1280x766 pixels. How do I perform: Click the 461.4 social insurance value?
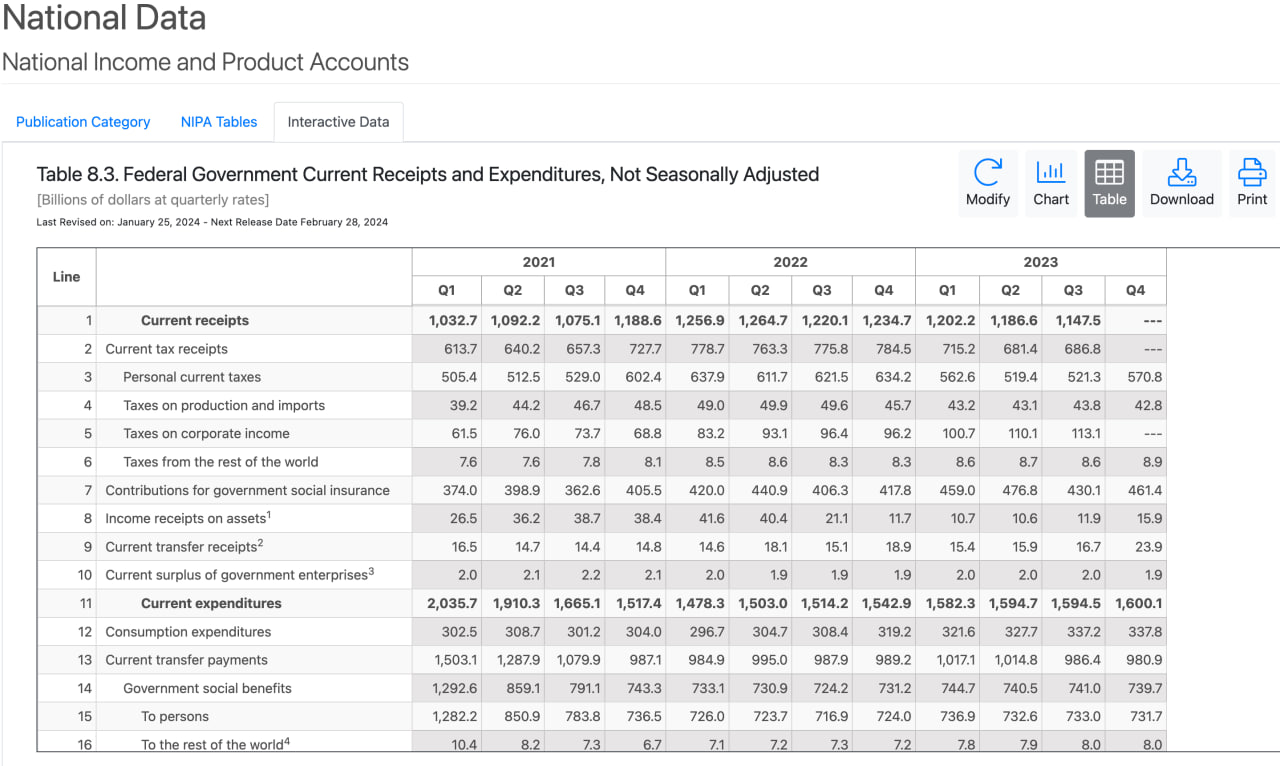point(1145,490)
